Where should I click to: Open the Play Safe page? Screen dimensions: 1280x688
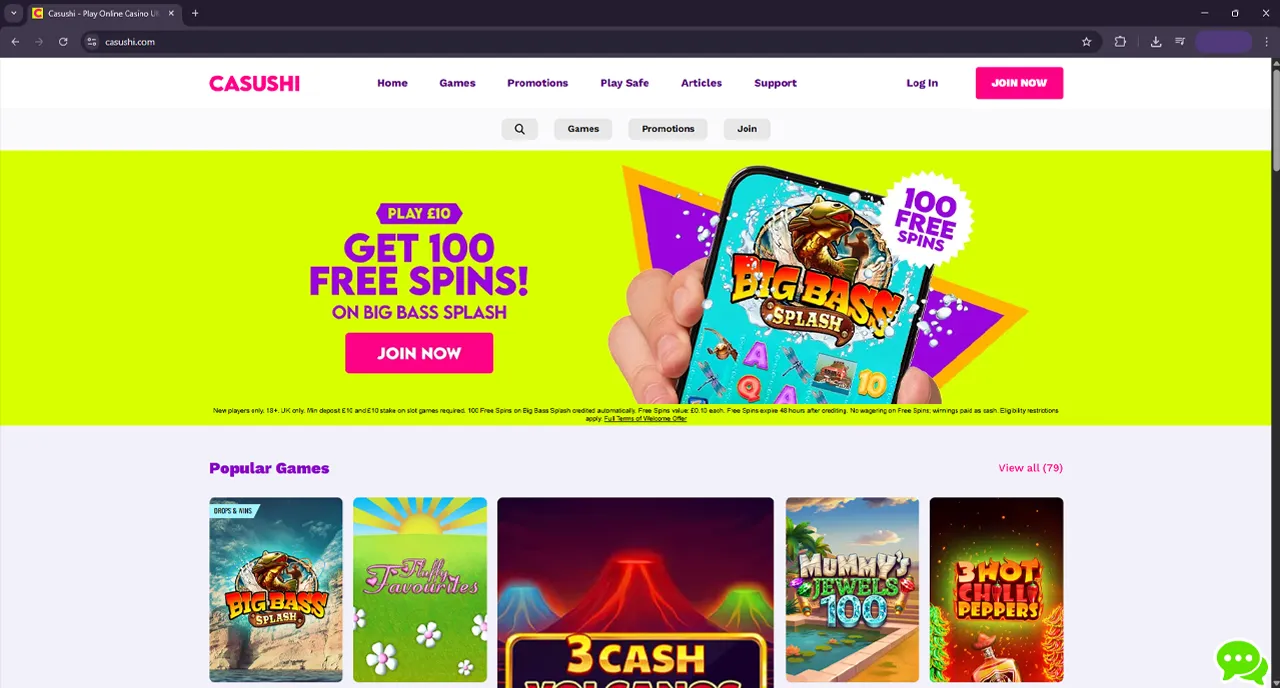pos(624,83)
